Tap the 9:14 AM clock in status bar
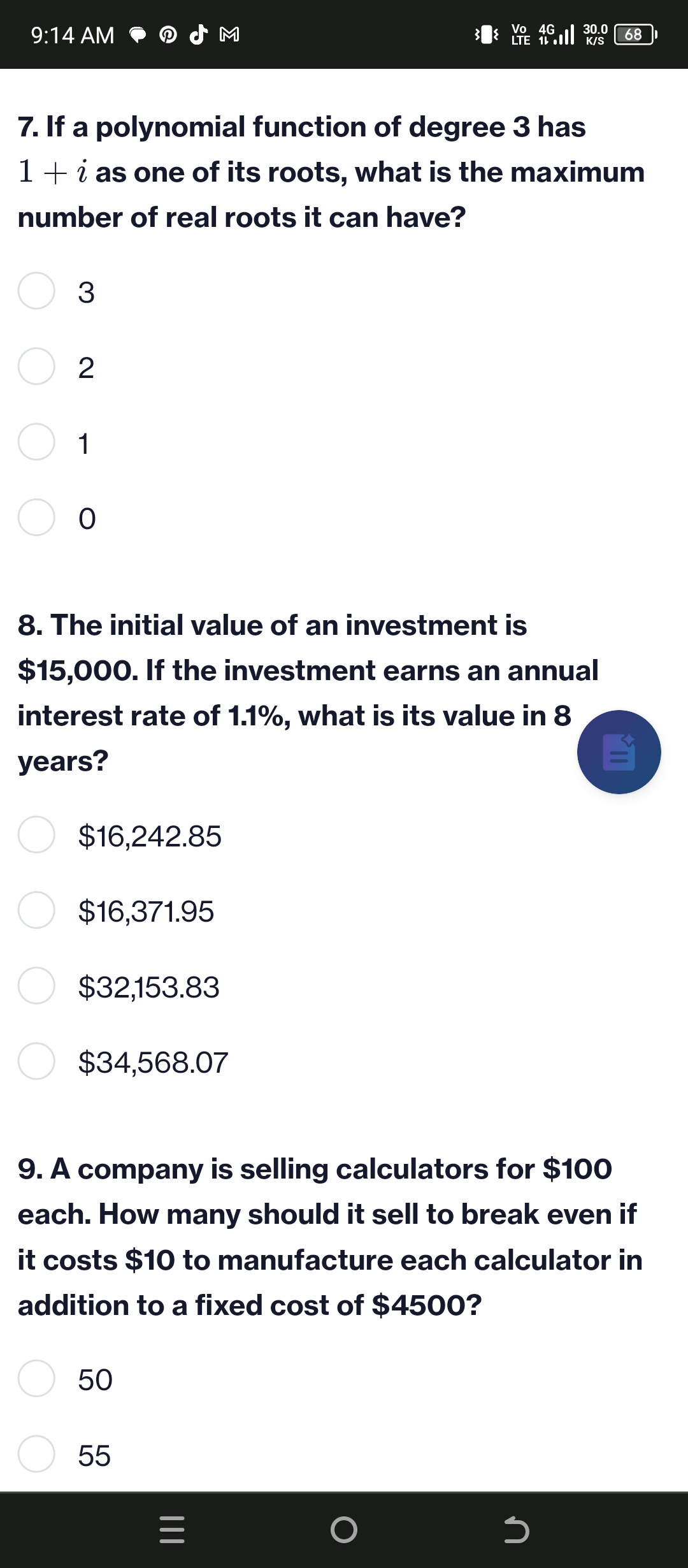 click(73, 35)
